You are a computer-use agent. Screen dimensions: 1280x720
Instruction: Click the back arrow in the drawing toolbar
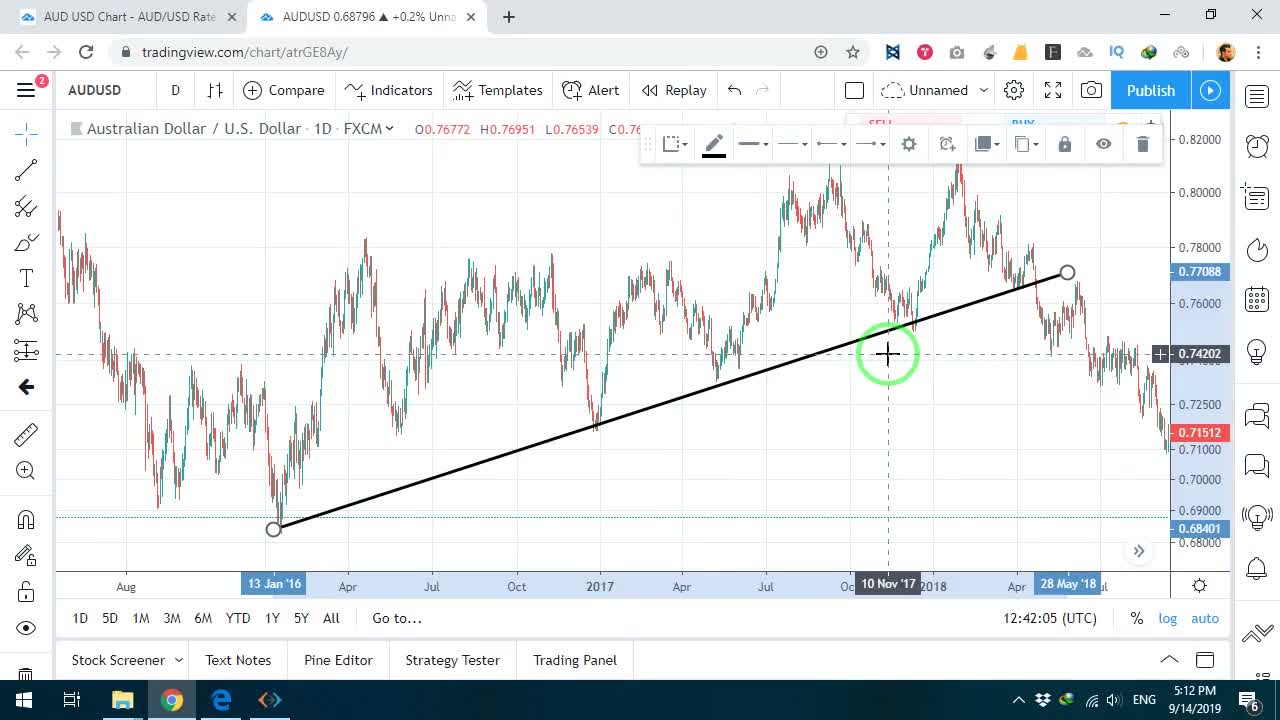(x=26, y=387)
